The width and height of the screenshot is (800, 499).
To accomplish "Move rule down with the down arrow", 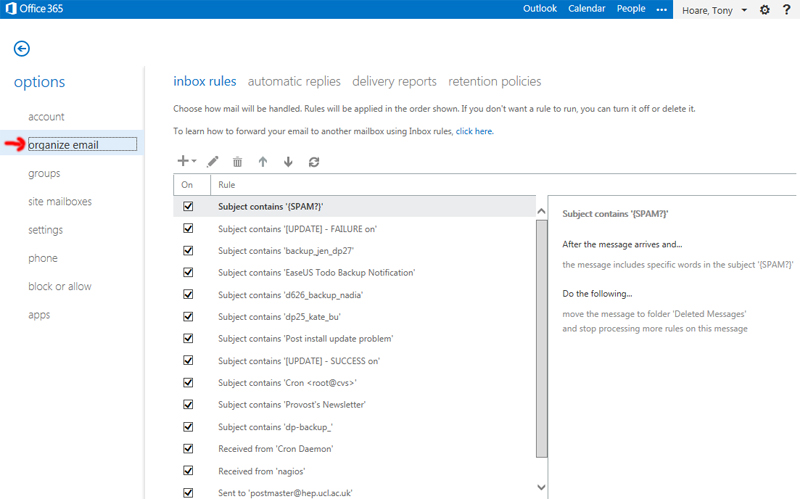I will (x=288, y=162).
